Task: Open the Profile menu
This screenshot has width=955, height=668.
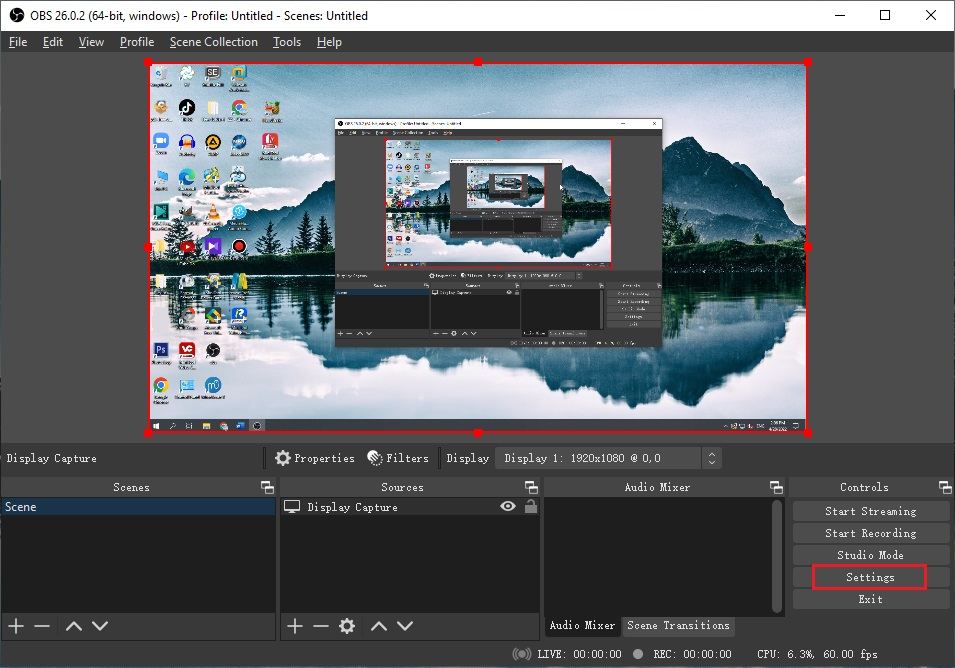Action: coord(137,42)
